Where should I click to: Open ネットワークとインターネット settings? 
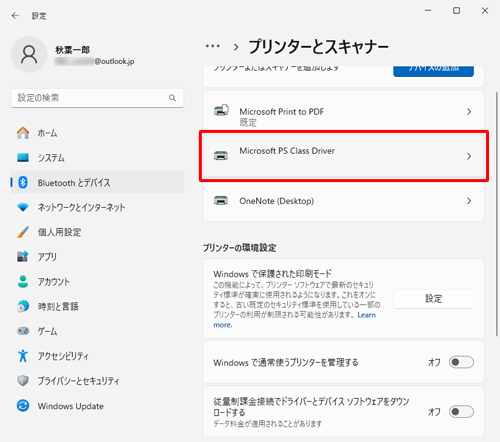coord(97,207)
